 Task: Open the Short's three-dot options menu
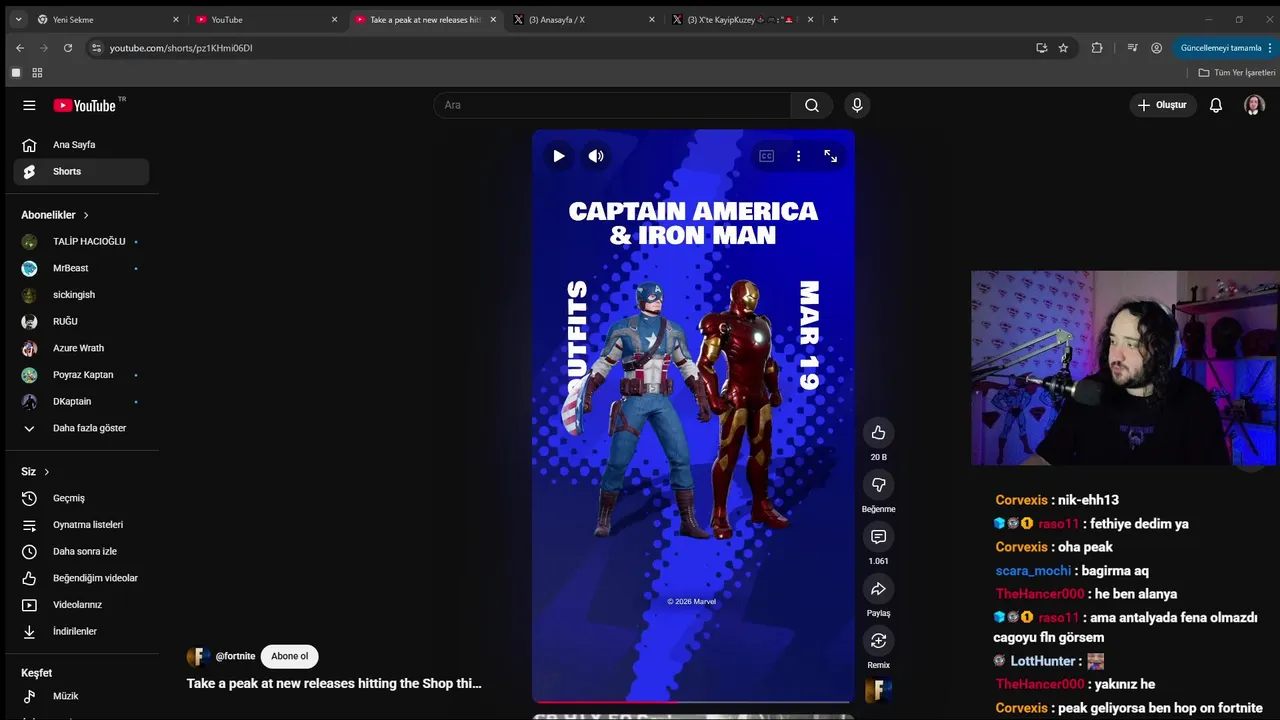click(x=798, y=156)
